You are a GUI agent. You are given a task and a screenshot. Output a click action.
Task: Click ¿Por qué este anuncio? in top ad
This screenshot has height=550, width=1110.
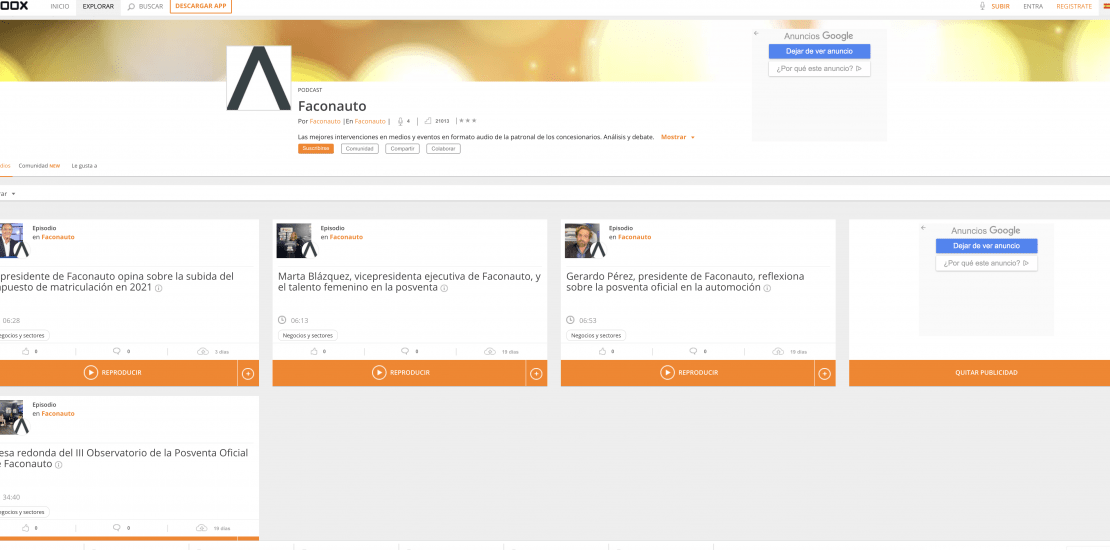(819, 69)
